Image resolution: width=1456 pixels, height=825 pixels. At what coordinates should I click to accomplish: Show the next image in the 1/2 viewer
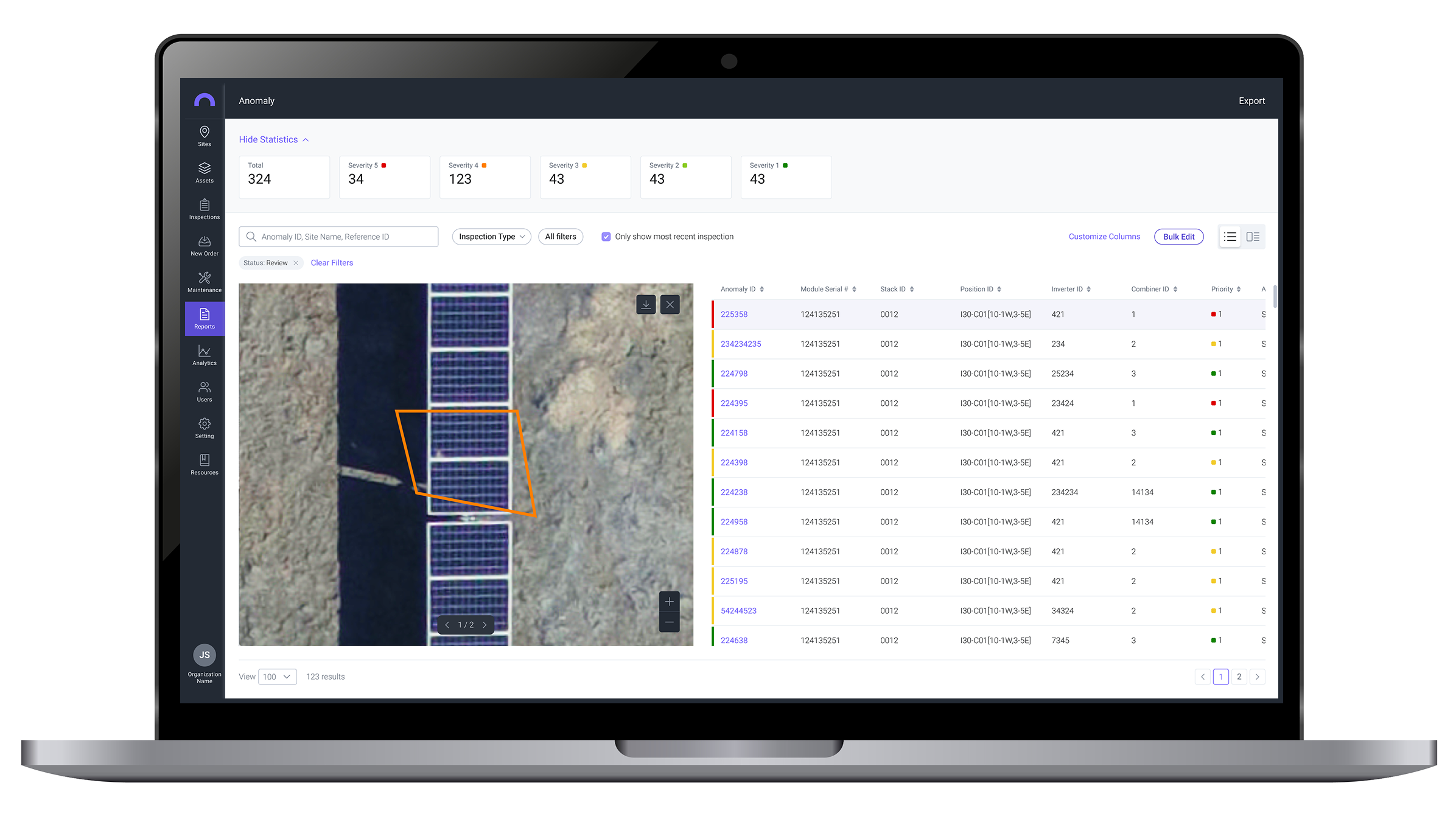485,625
